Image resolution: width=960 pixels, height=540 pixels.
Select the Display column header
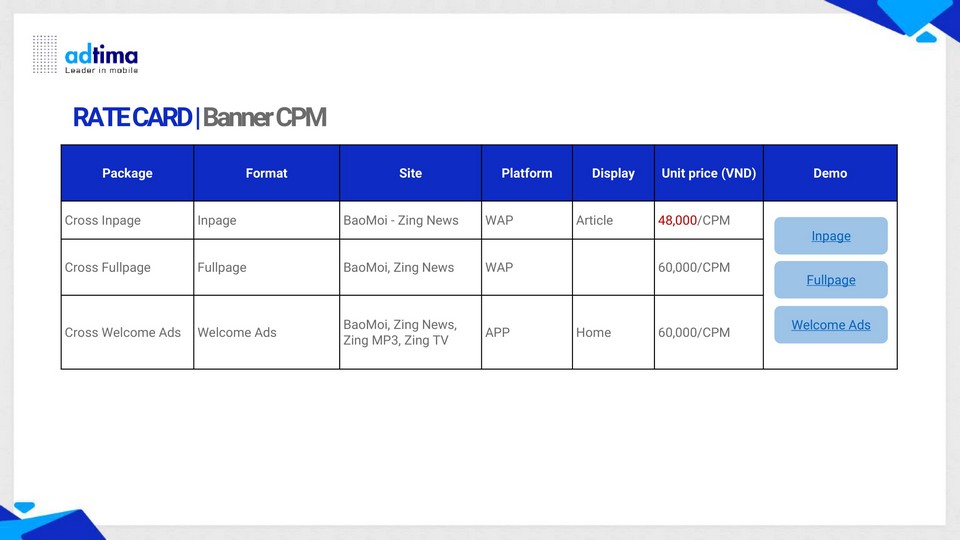613,173
